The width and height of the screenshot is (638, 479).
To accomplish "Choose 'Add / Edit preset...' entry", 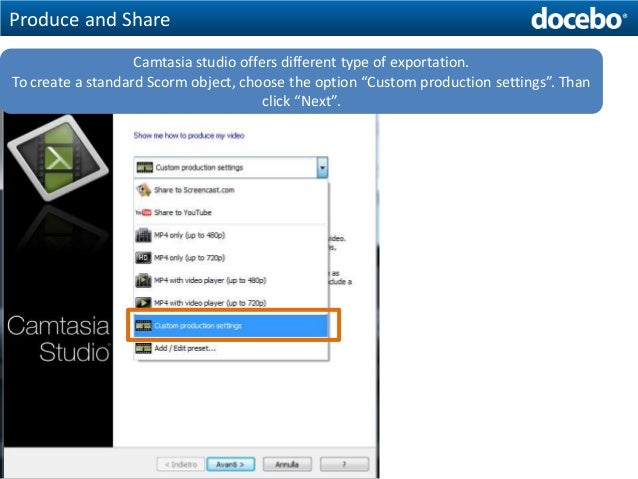I will (231, 348).
